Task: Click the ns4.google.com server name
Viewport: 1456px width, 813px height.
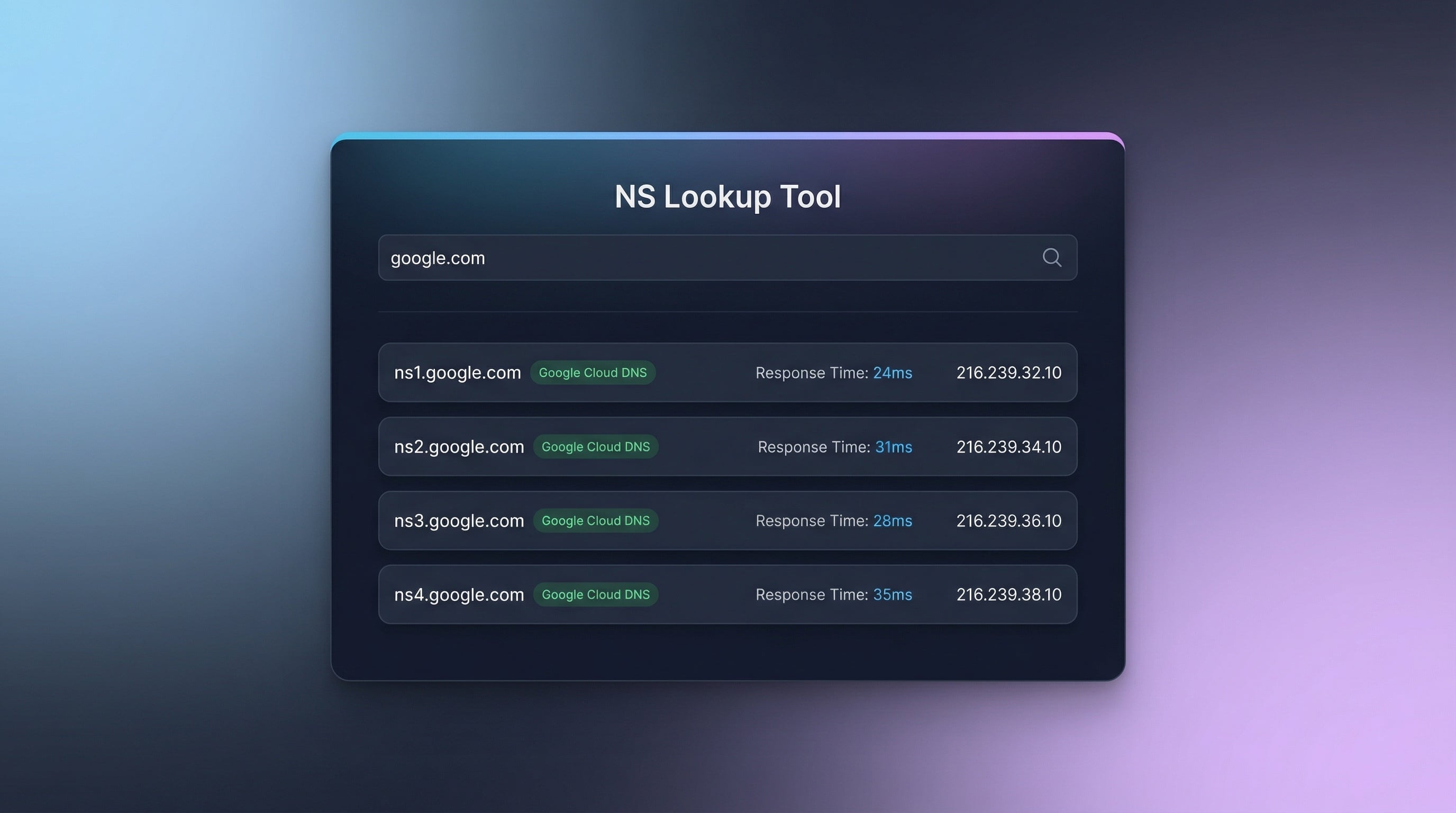Action: coord(459,594)
